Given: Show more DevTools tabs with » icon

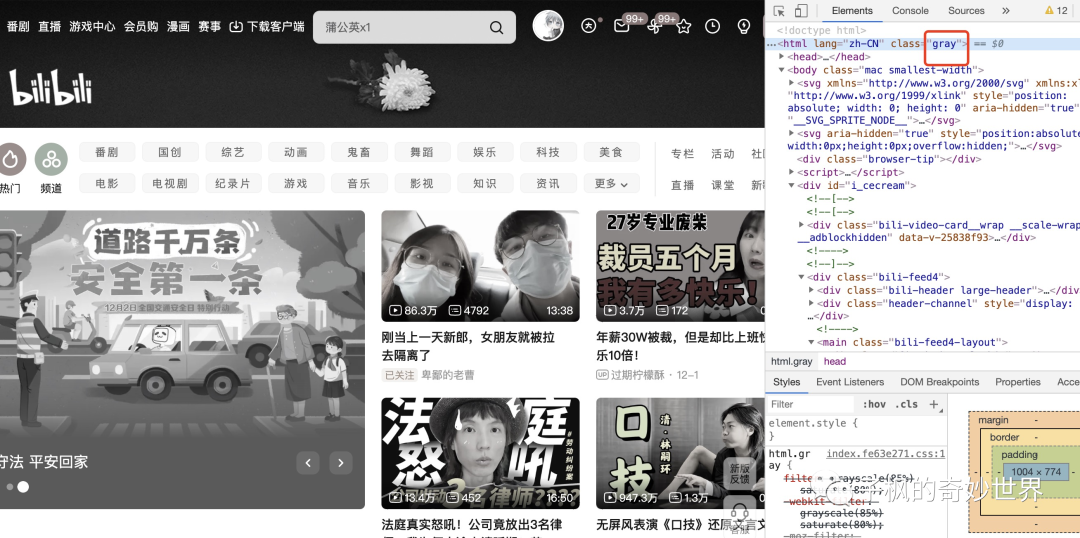Looking at the screenshot, I should pyautogui.click(x=1006, y=10).
